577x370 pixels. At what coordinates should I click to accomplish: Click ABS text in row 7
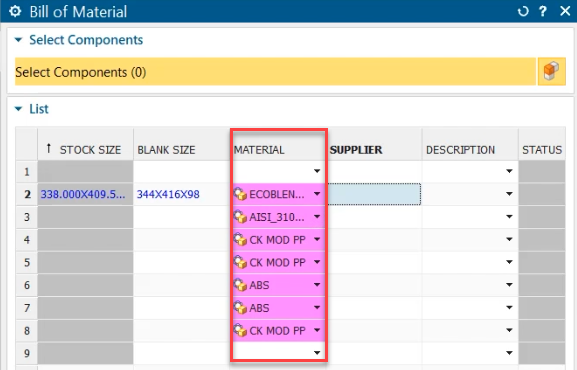point(259,308)
